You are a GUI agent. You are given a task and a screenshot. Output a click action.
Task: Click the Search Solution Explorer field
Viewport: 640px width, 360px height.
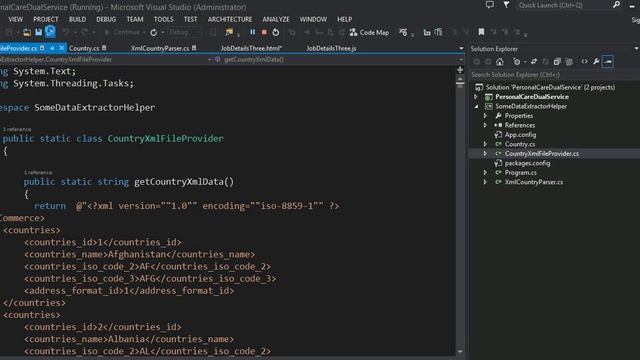[554, 75]
